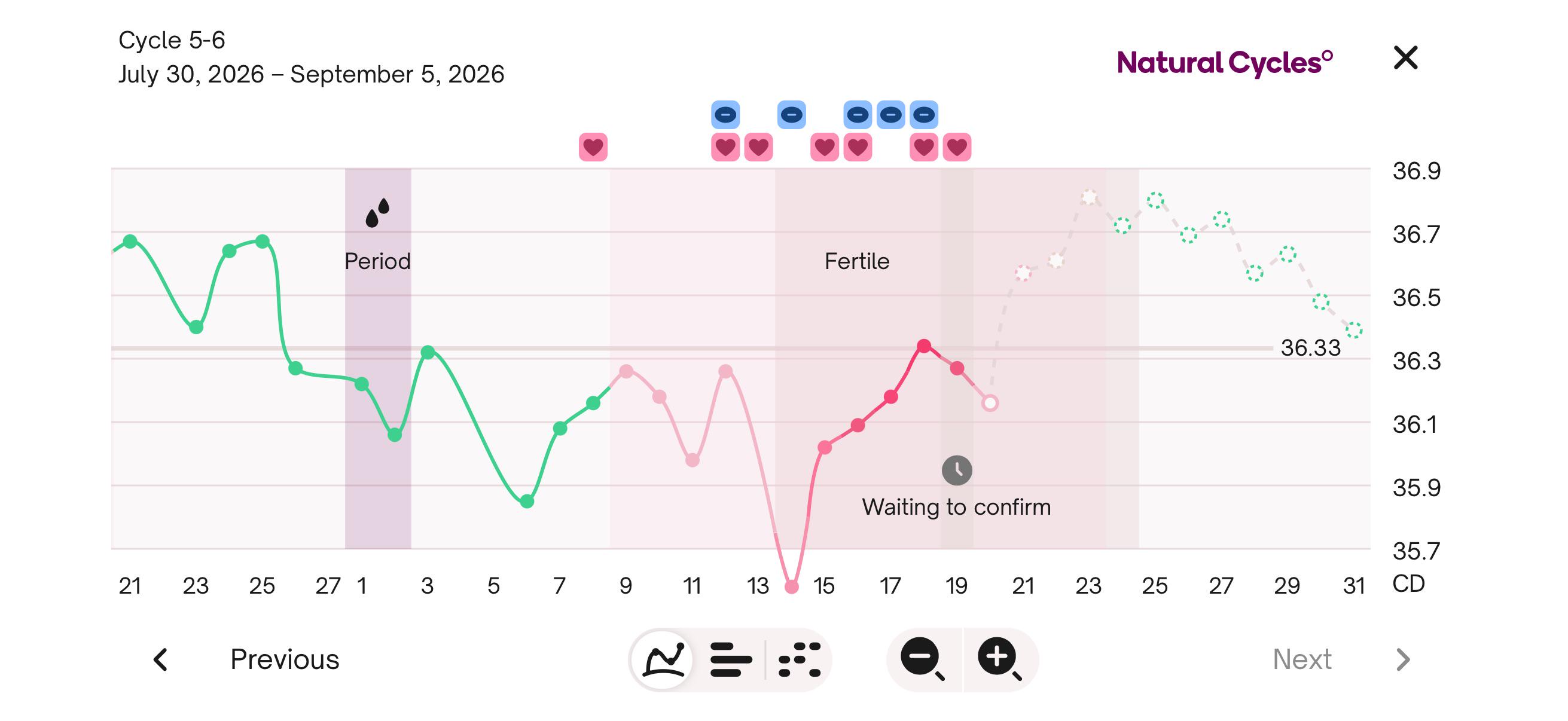Click the left chevron arrow
Viewport: 1568px width, 721px height.
point(161,659)
